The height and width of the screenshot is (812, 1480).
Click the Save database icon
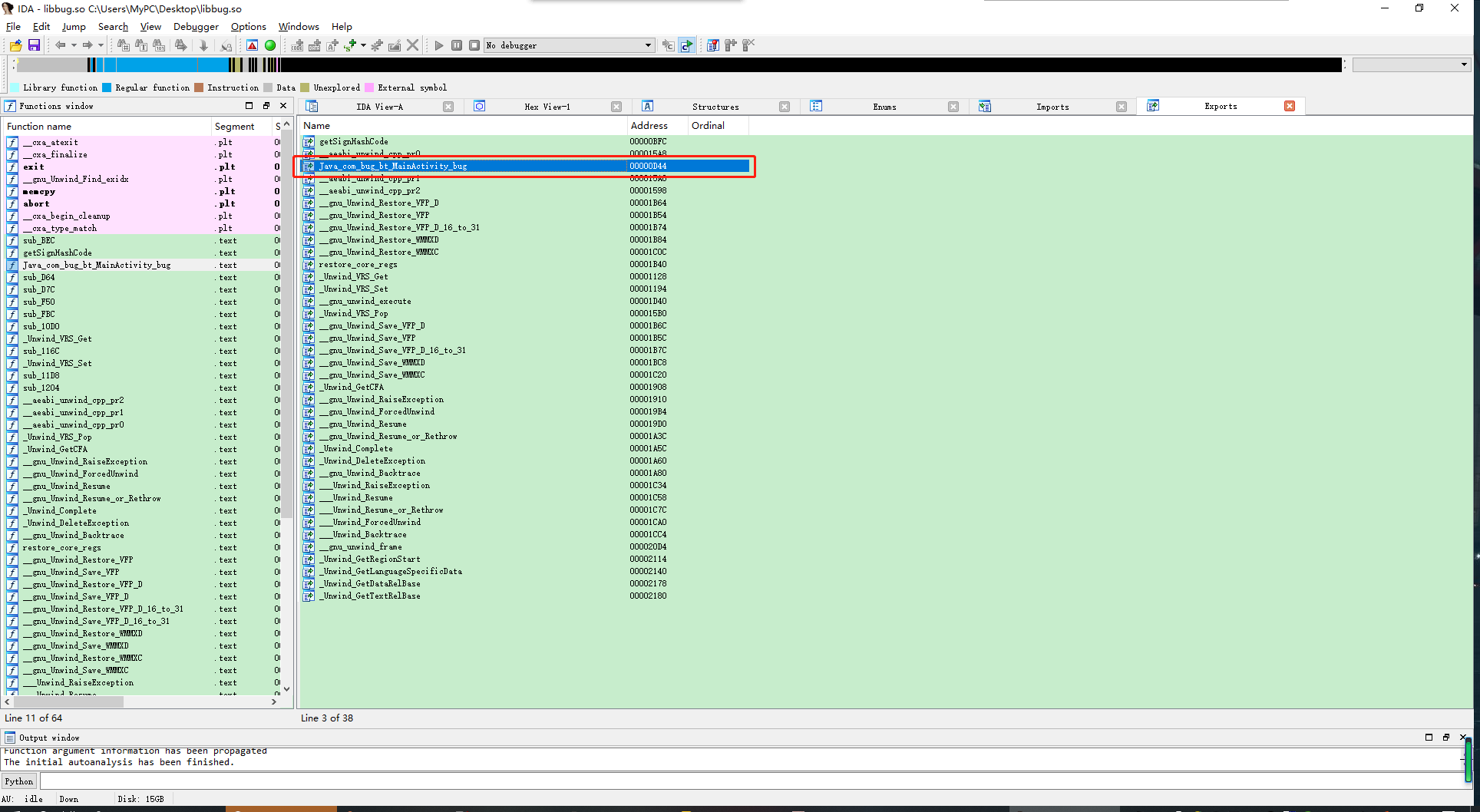[34, 45]
